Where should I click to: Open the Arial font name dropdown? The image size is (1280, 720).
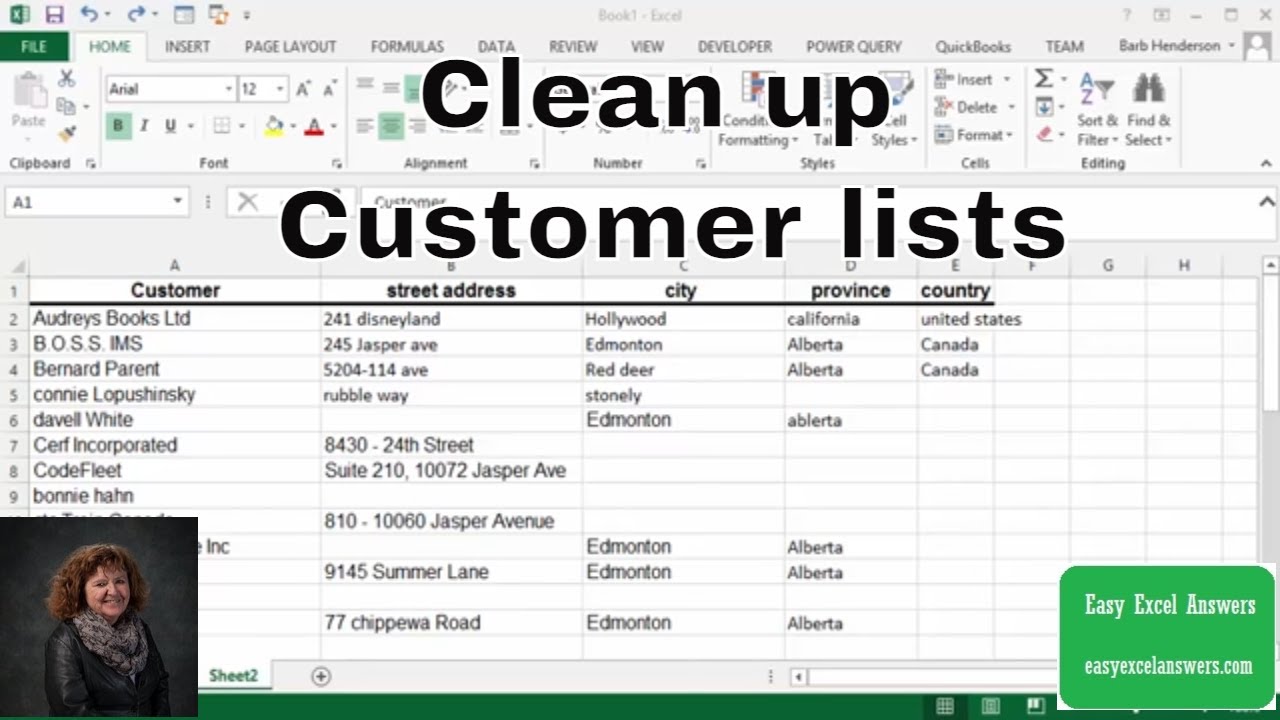[228, 89]
